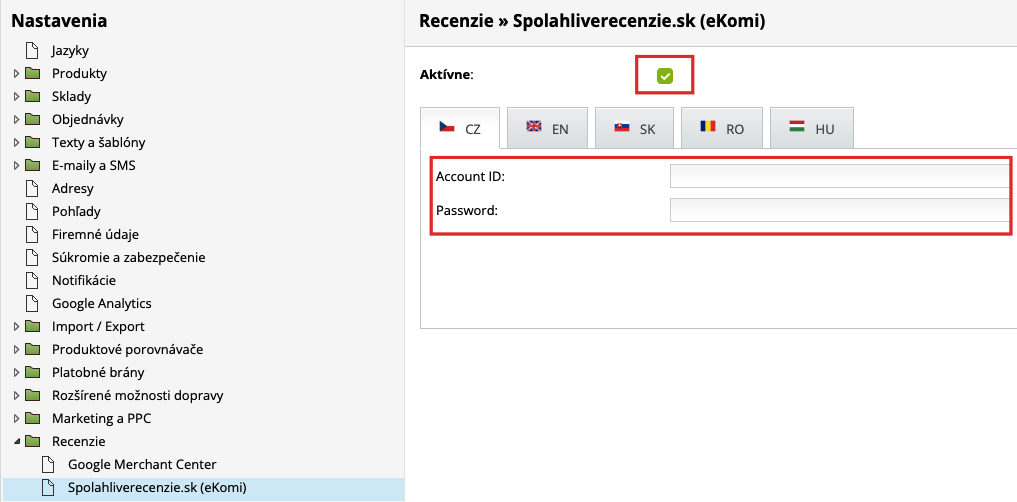Click the Jazyky document icon

[x=32, y=50]
